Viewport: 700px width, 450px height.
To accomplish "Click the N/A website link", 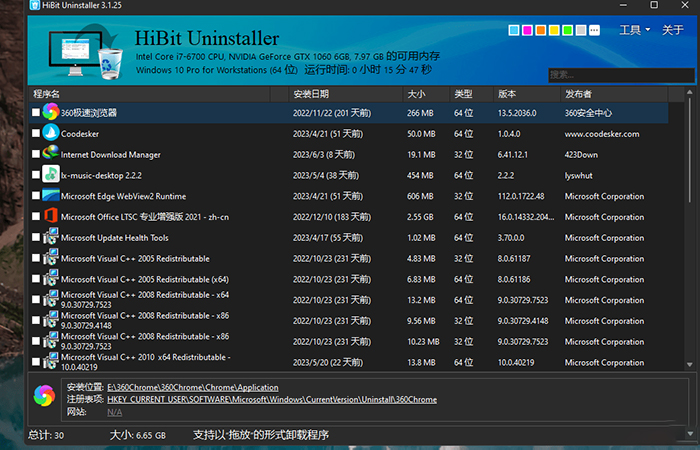I will (115, 412).
